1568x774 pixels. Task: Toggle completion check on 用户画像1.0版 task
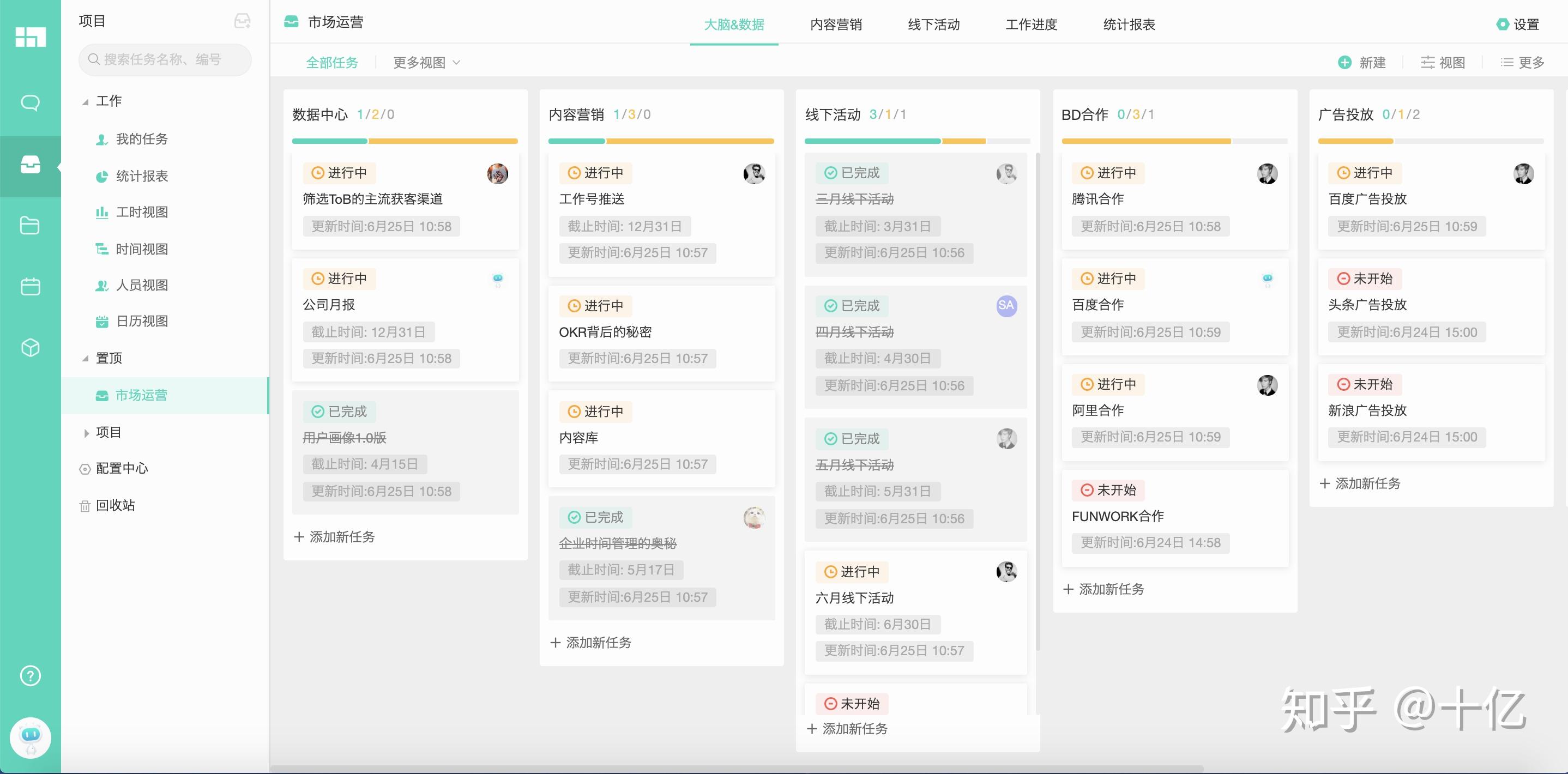tap(318, 412)
